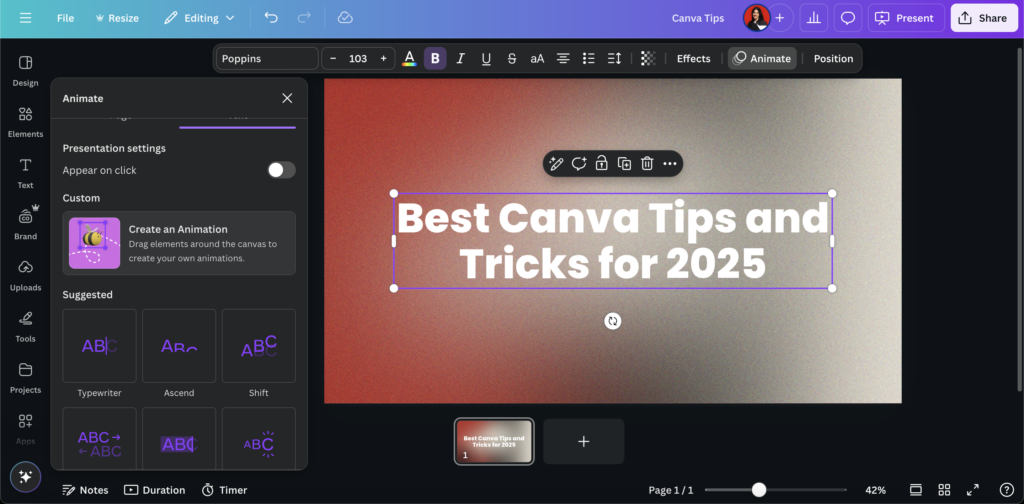Image resolution: width=1024 pixels, height=504 pixels.
Task: Select the Canva Tips design title
Action: (697, 18)
